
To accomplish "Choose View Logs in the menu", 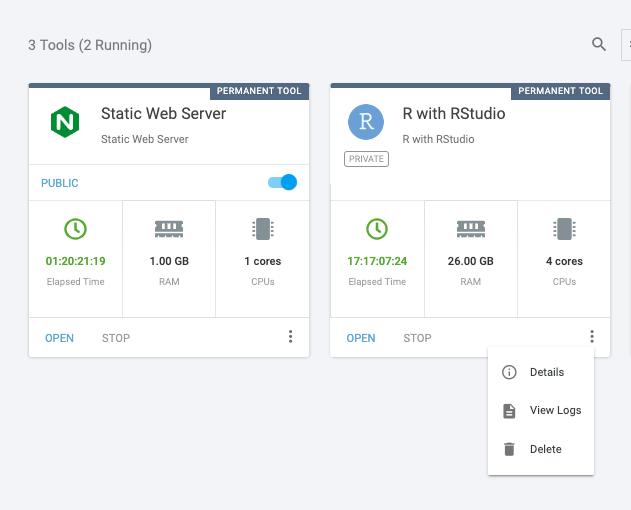I will (541, 411).
